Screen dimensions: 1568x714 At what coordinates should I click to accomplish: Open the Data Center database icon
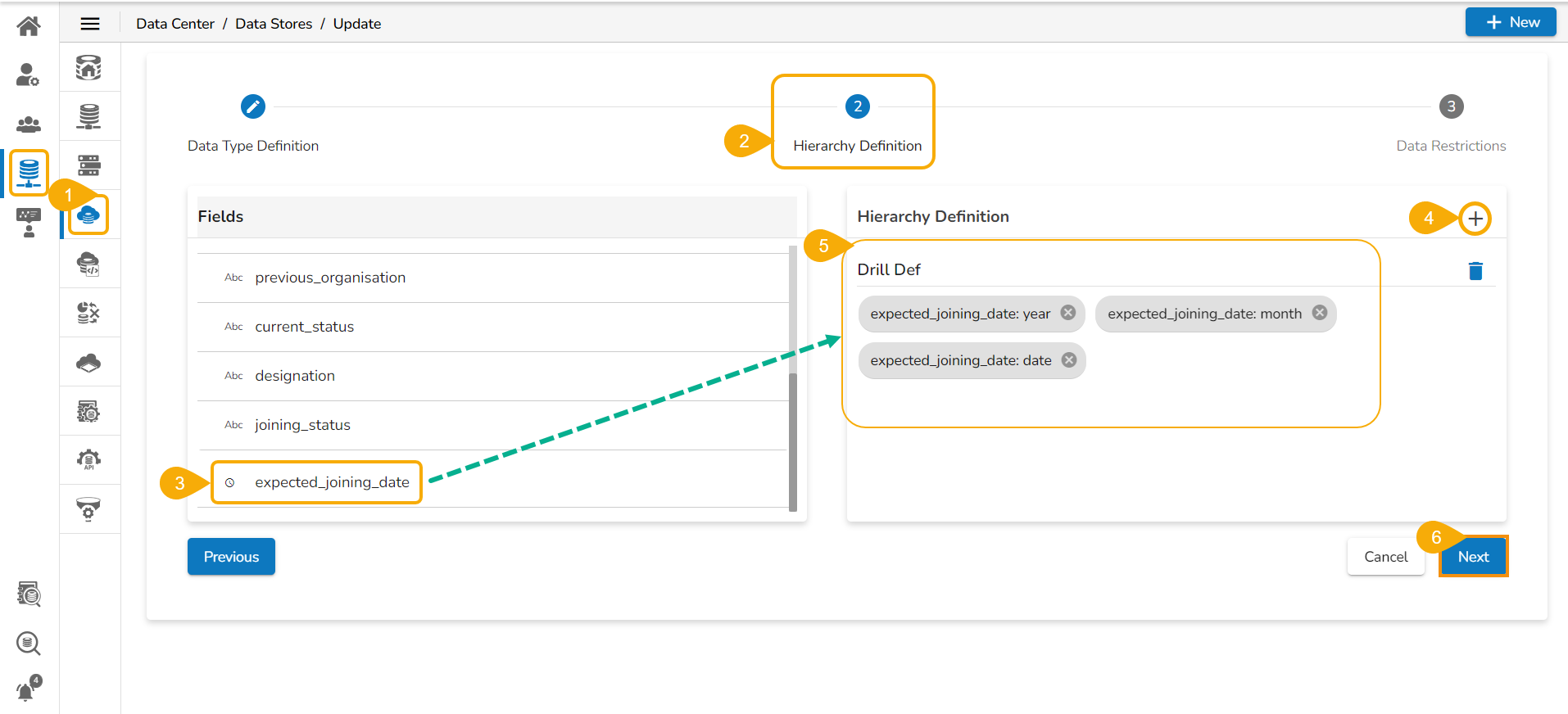pyautogui.click(x=29, y=173)
